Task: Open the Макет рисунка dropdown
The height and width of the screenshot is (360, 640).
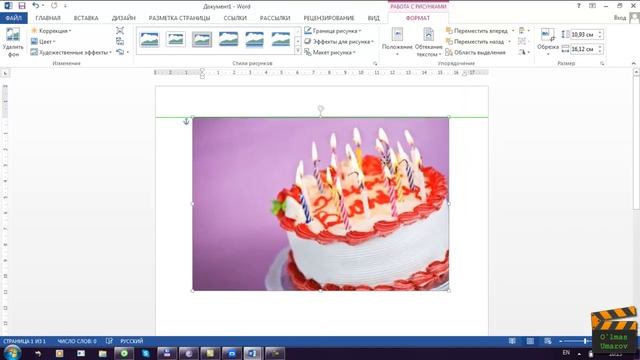Action: click(330, 52)
